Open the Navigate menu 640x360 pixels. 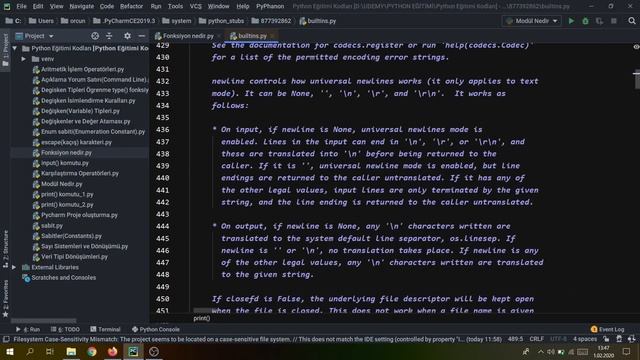[81, 6]
